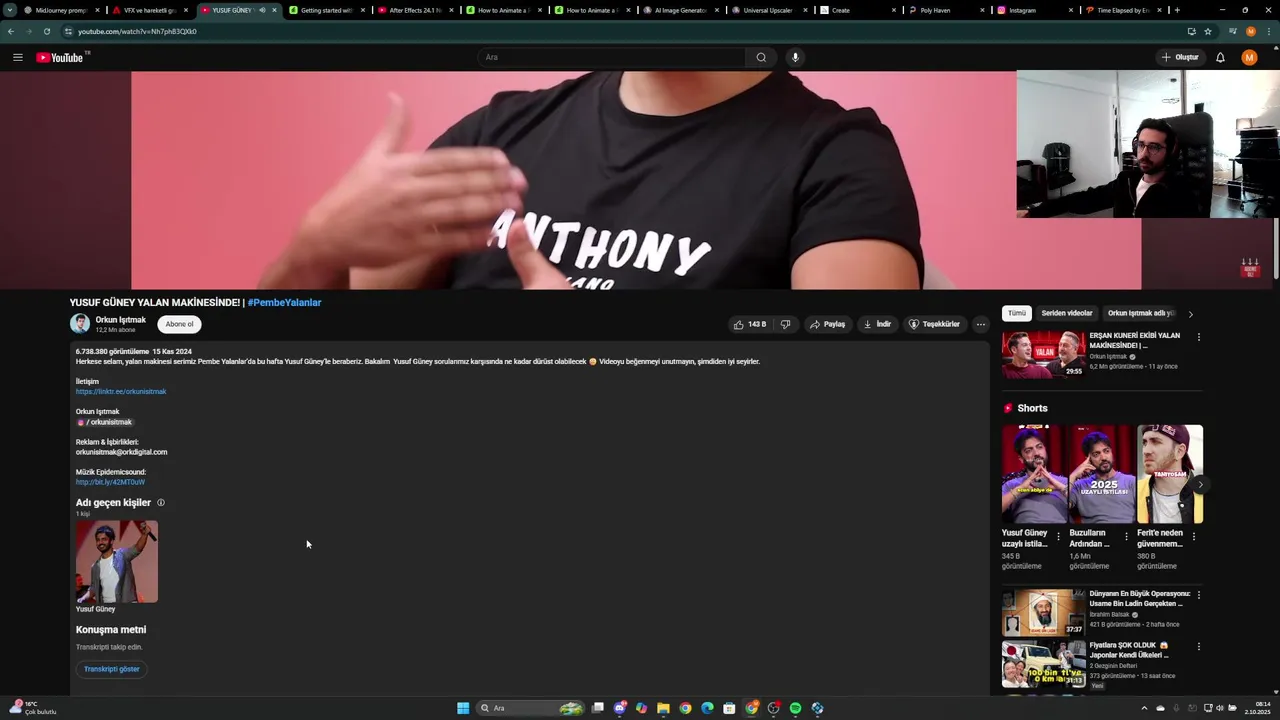The image size is (1280, 720).
Task: Start voice search with the microphone icon
Action: 795,57
